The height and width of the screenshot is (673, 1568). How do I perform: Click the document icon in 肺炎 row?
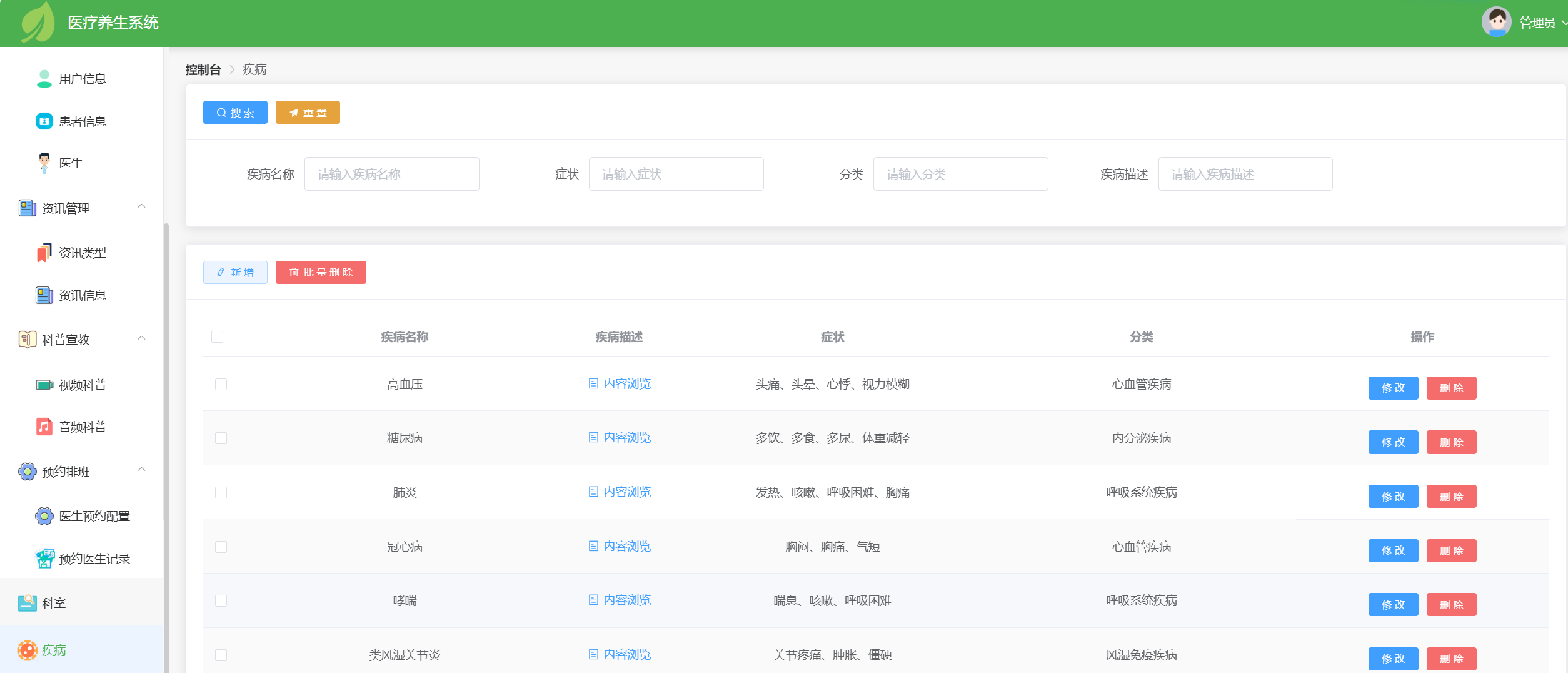point(593,492)
